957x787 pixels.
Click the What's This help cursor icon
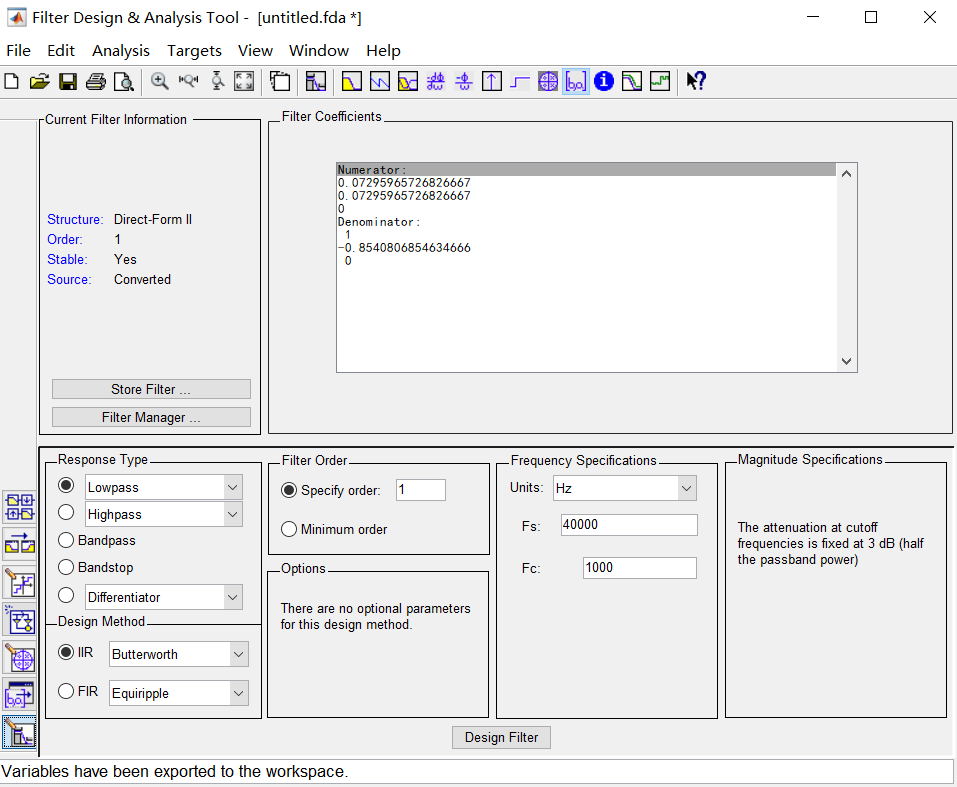(696, 81)
